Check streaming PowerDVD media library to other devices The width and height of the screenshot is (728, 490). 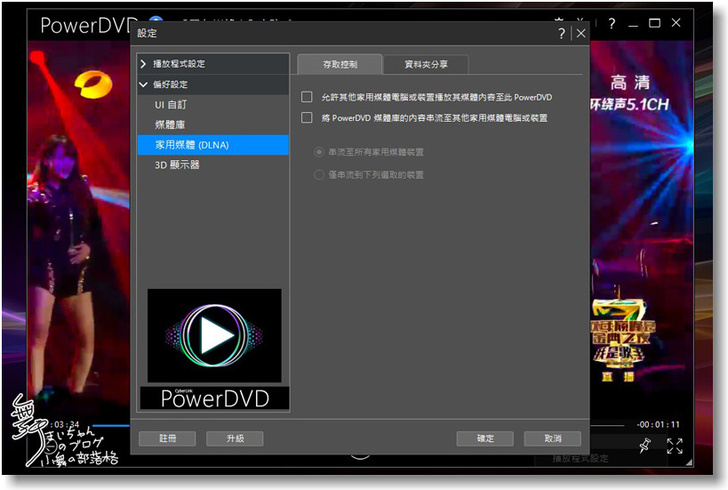(307, 118)
